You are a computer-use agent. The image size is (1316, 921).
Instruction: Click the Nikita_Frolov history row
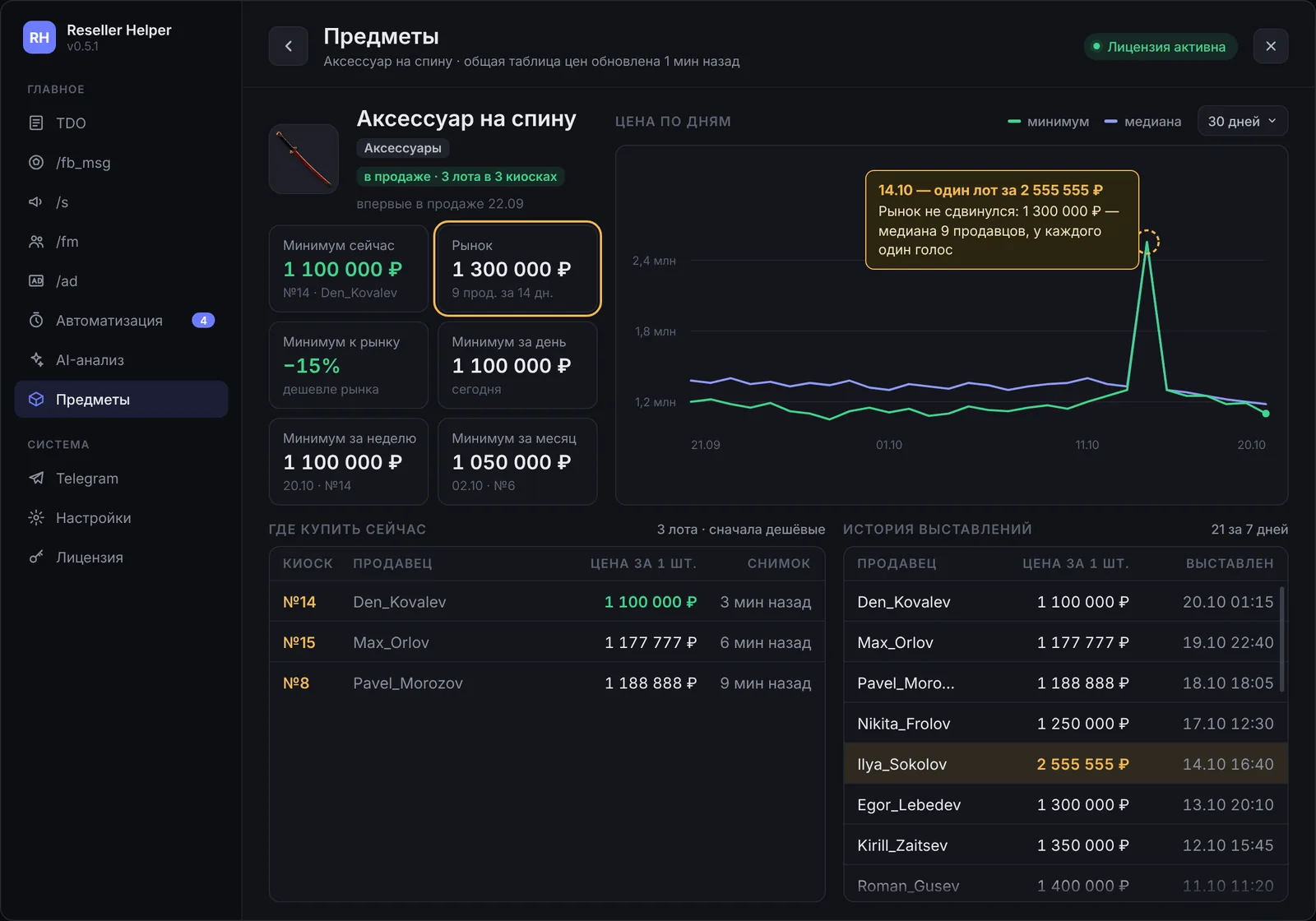click(1066, 724)
